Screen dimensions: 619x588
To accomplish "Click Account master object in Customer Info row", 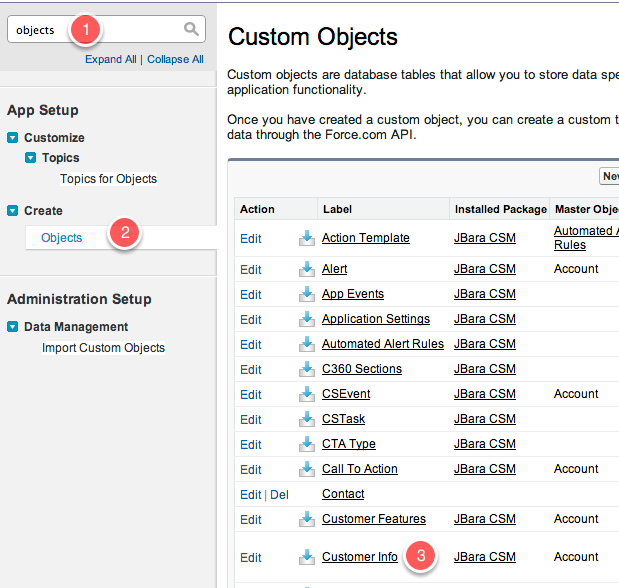I will click(576, 557).
